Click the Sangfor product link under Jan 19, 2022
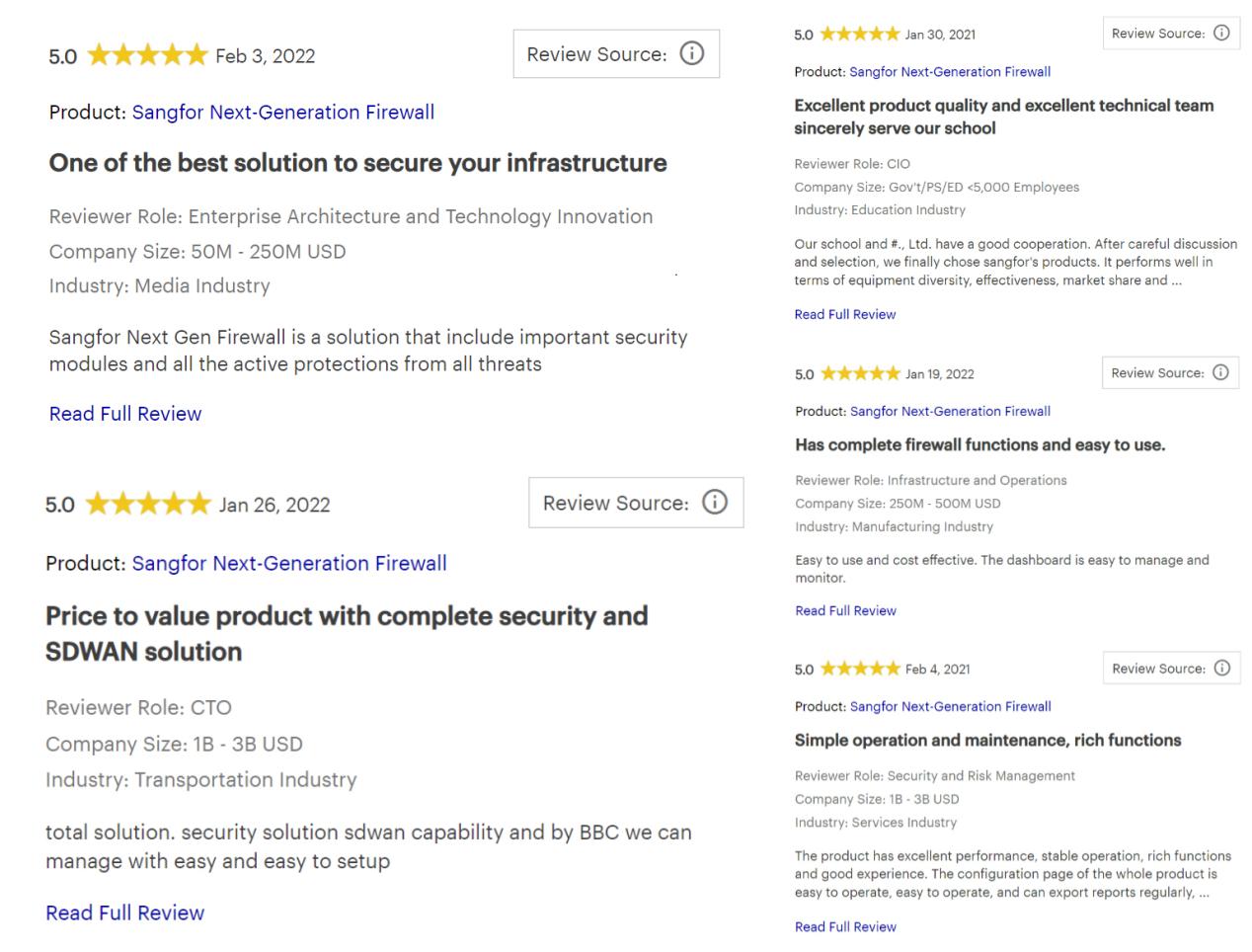Image resolution: width=1252 pixels, height=952 pixels. 949,411
